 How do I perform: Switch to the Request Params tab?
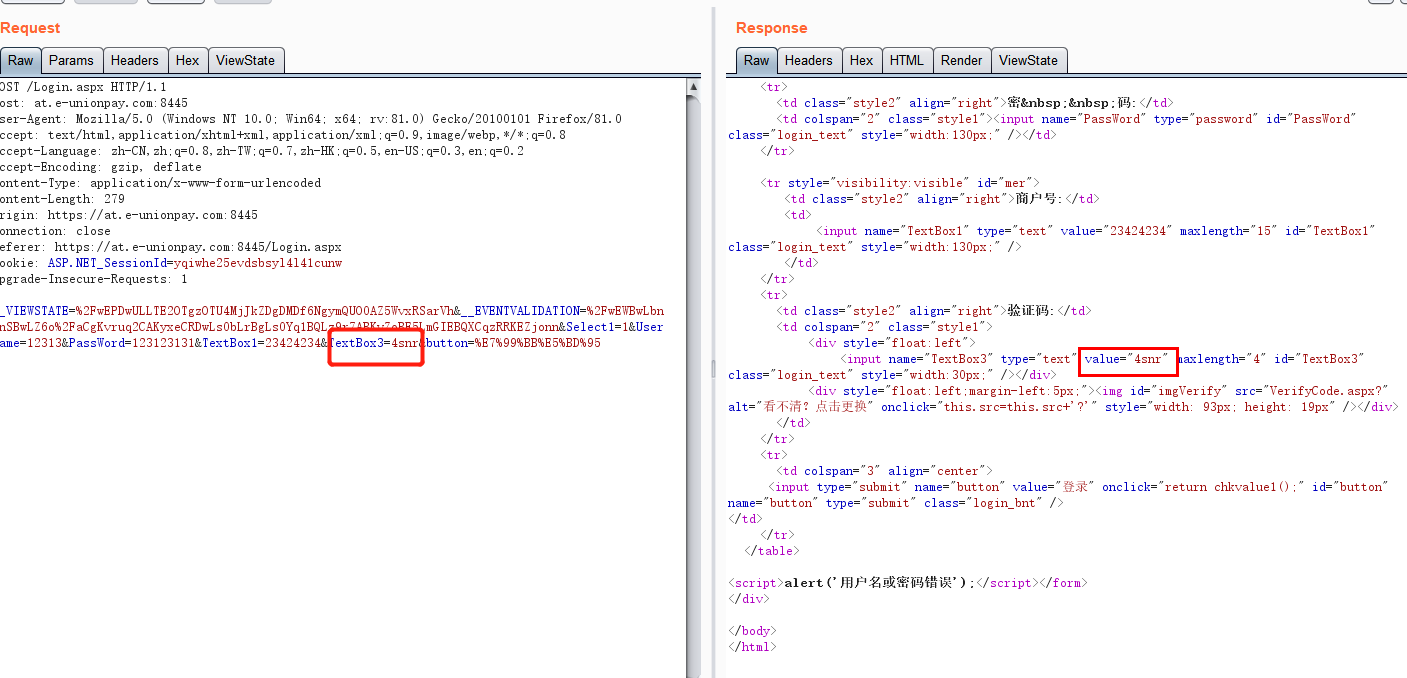pyautogui.click(x=71, y=60)
